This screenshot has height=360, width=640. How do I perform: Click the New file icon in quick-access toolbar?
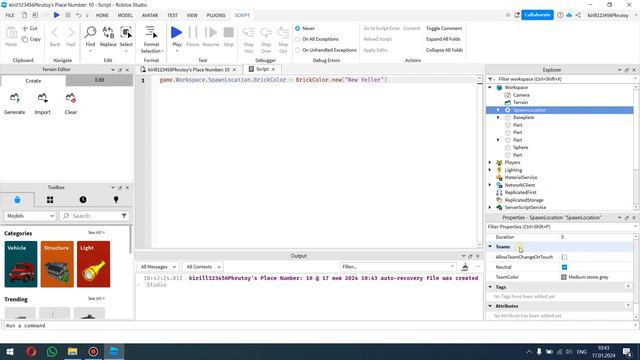(x=24, y=15)
